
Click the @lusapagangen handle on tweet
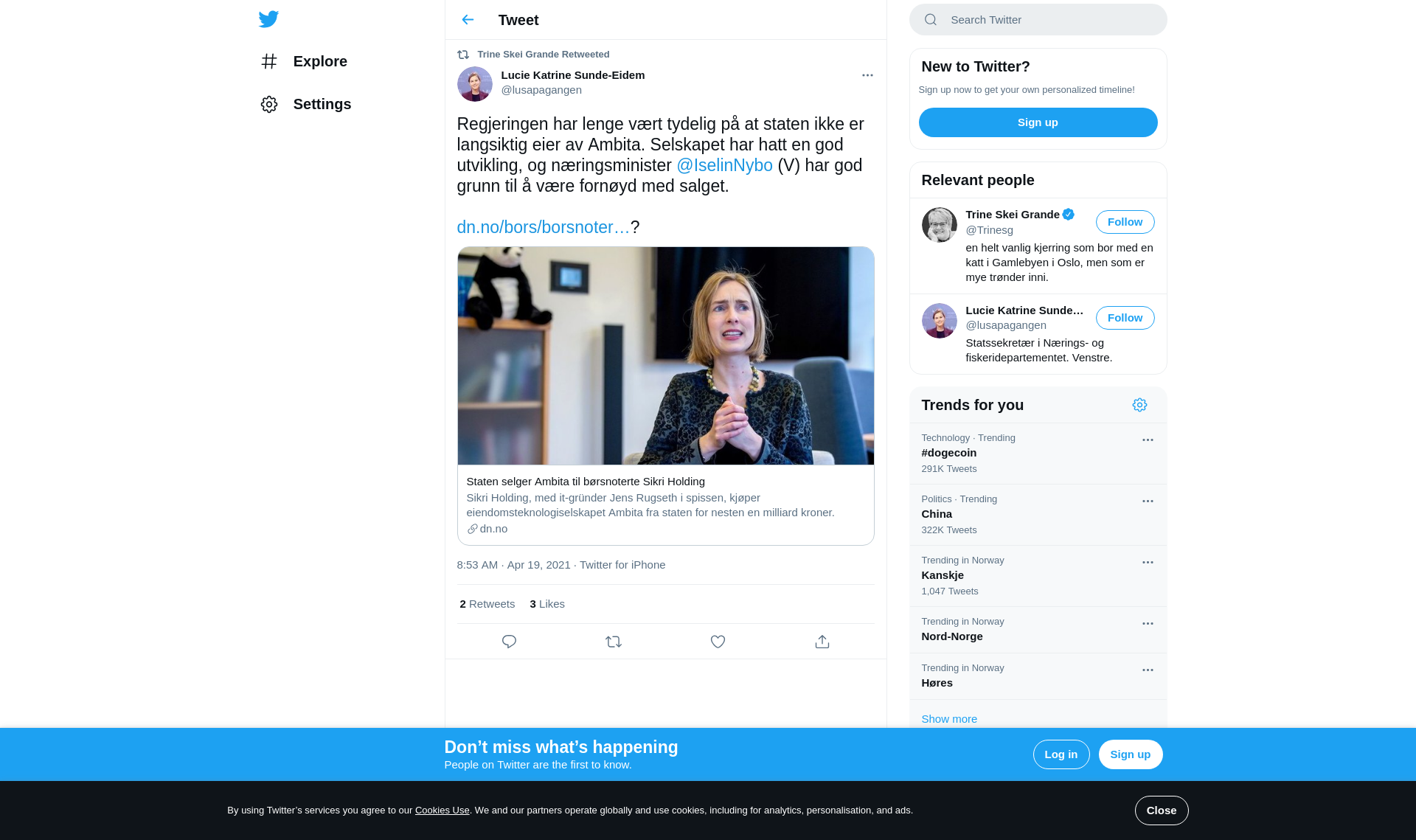pos(541,90)
